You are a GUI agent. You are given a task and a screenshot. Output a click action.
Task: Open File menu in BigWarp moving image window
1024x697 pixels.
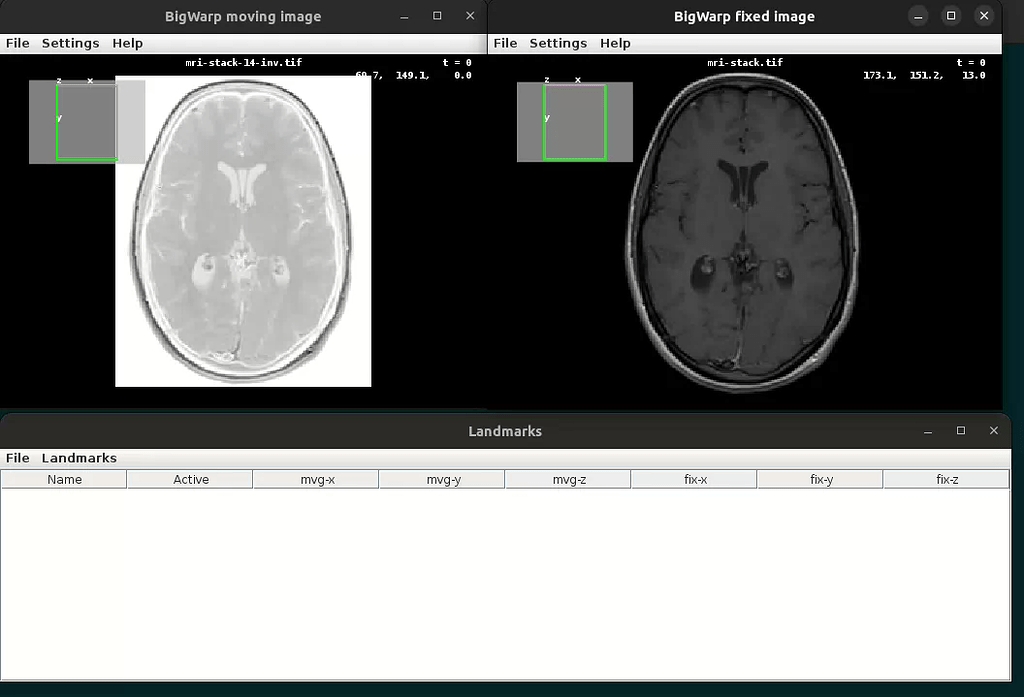[x=18, y=43]
